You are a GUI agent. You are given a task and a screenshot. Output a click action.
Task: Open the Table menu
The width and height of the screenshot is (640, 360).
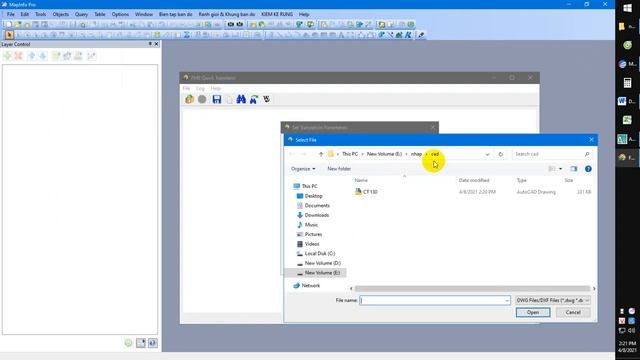point(100,14)
